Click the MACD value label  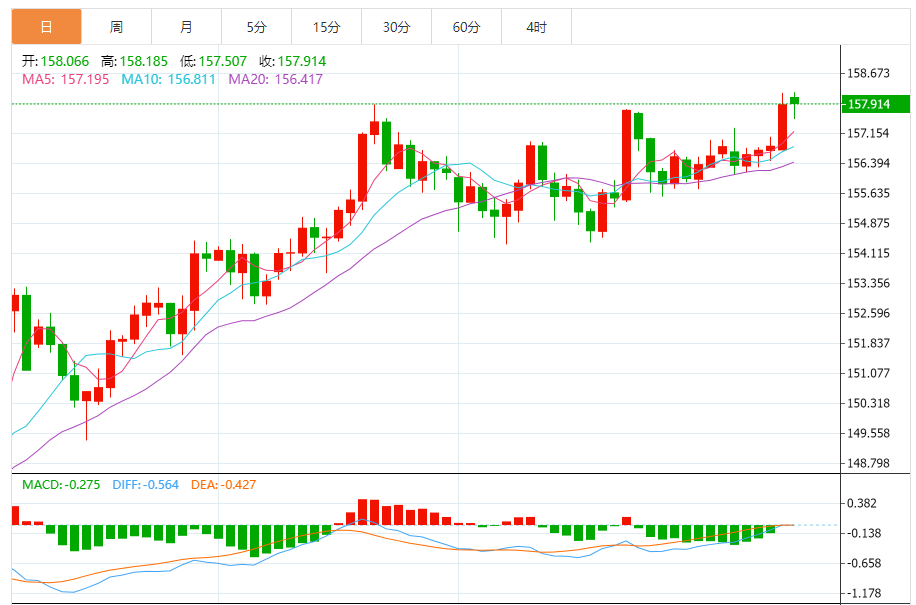(62, 485)
